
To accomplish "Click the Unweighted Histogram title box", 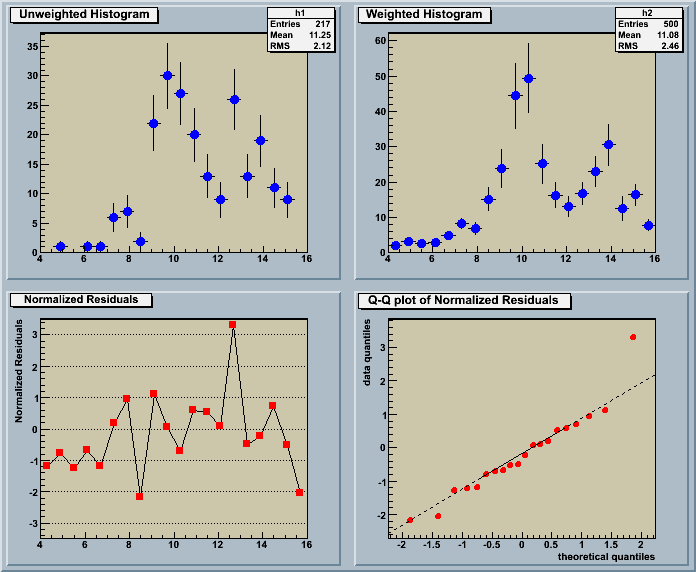I will tap(85, 15).
